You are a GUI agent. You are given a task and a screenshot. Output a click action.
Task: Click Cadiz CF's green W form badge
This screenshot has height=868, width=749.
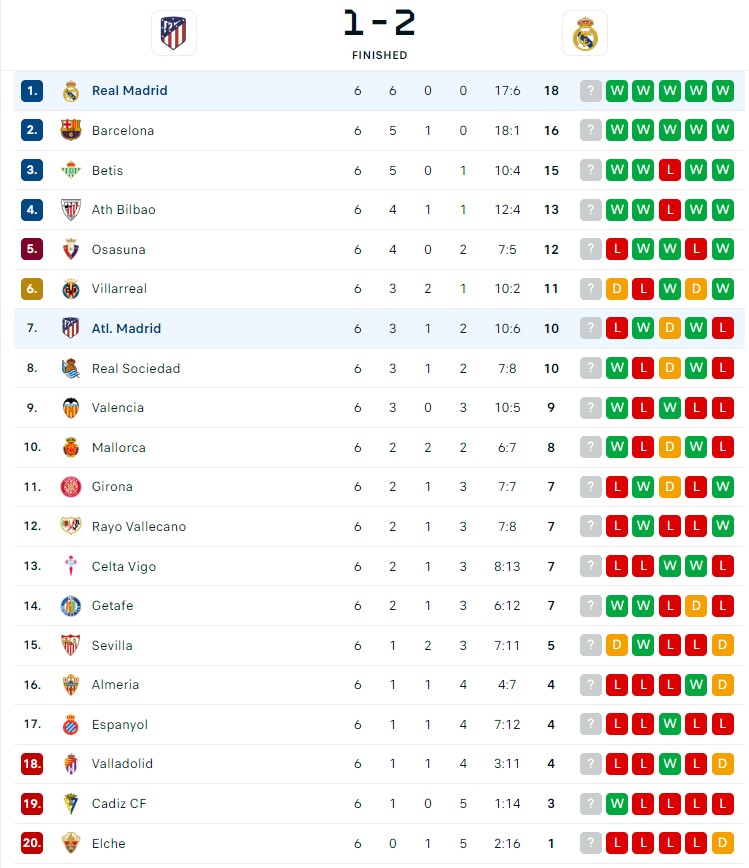coord(617,804)
